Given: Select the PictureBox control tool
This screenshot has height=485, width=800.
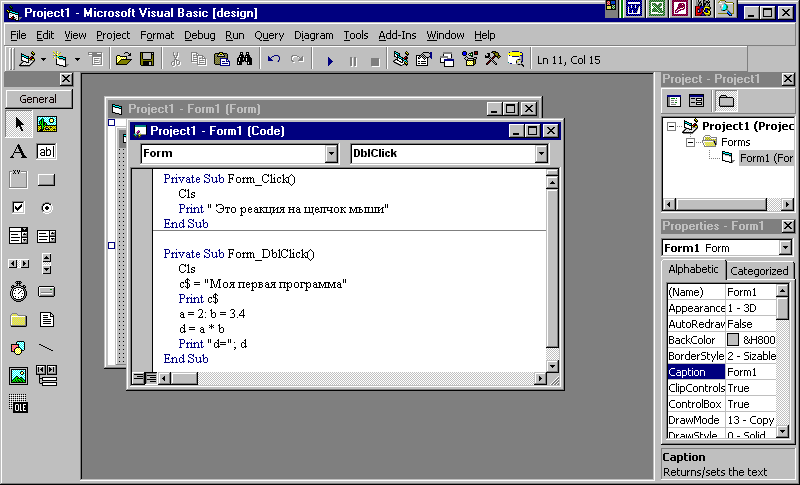Looking at the screenshot, I should coord(46,124).
